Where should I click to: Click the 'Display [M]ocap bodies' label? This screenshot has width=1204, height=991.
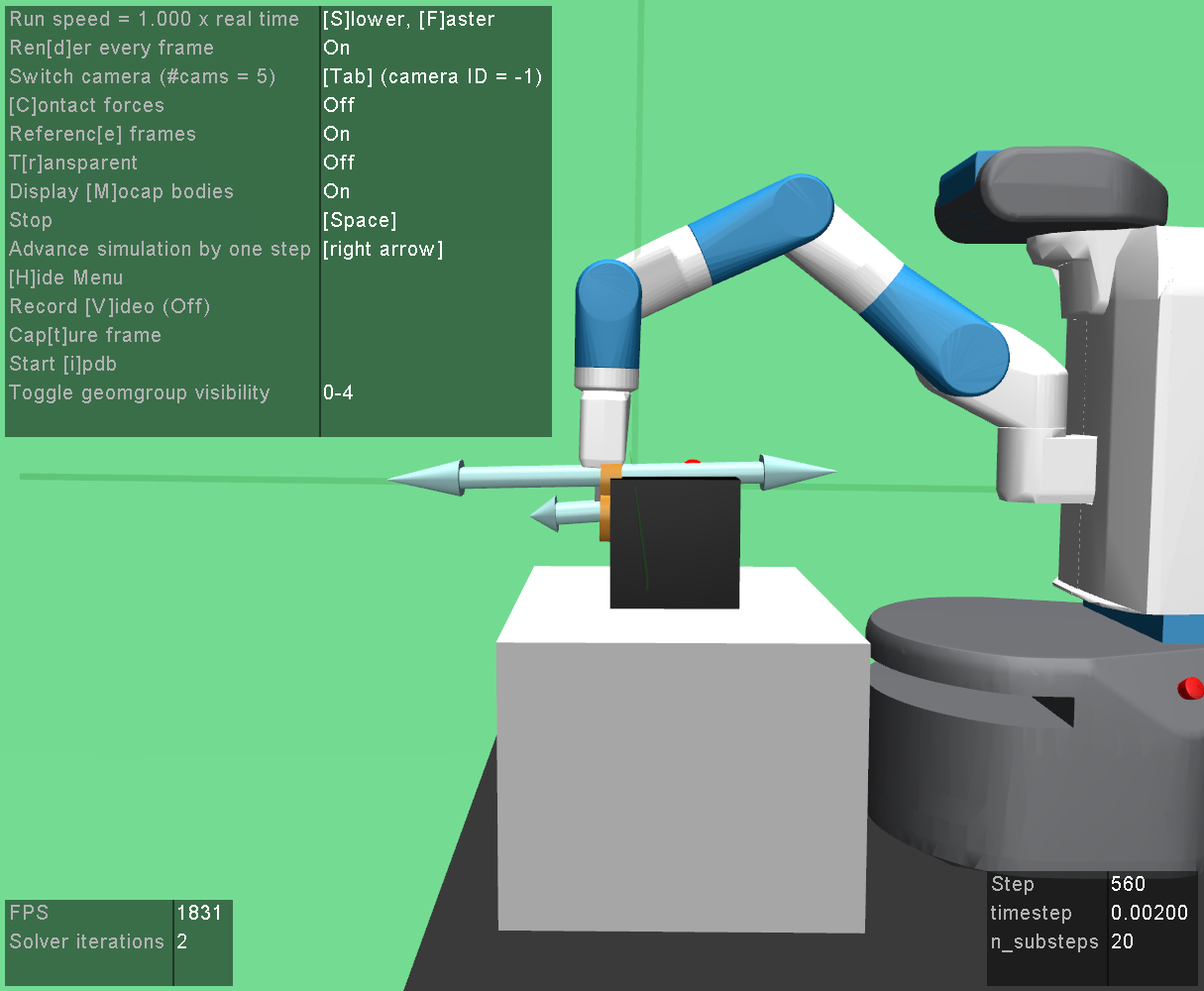pos(121,191)
